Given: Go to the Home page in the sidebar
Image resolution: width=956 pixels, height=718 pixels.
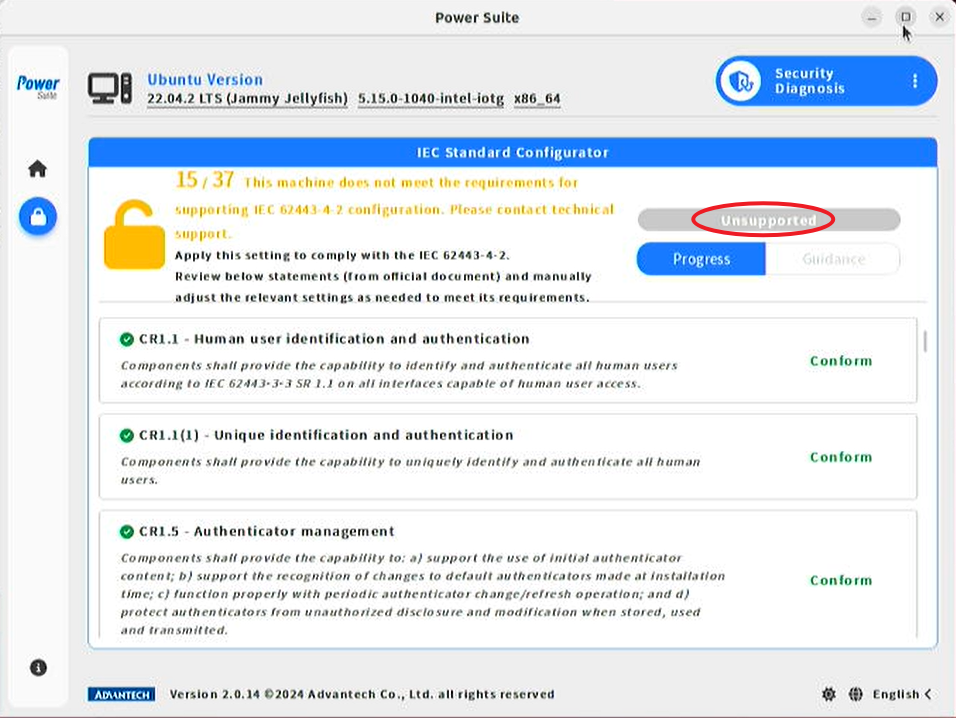Looking at the screenshot, I should [37, 169].
